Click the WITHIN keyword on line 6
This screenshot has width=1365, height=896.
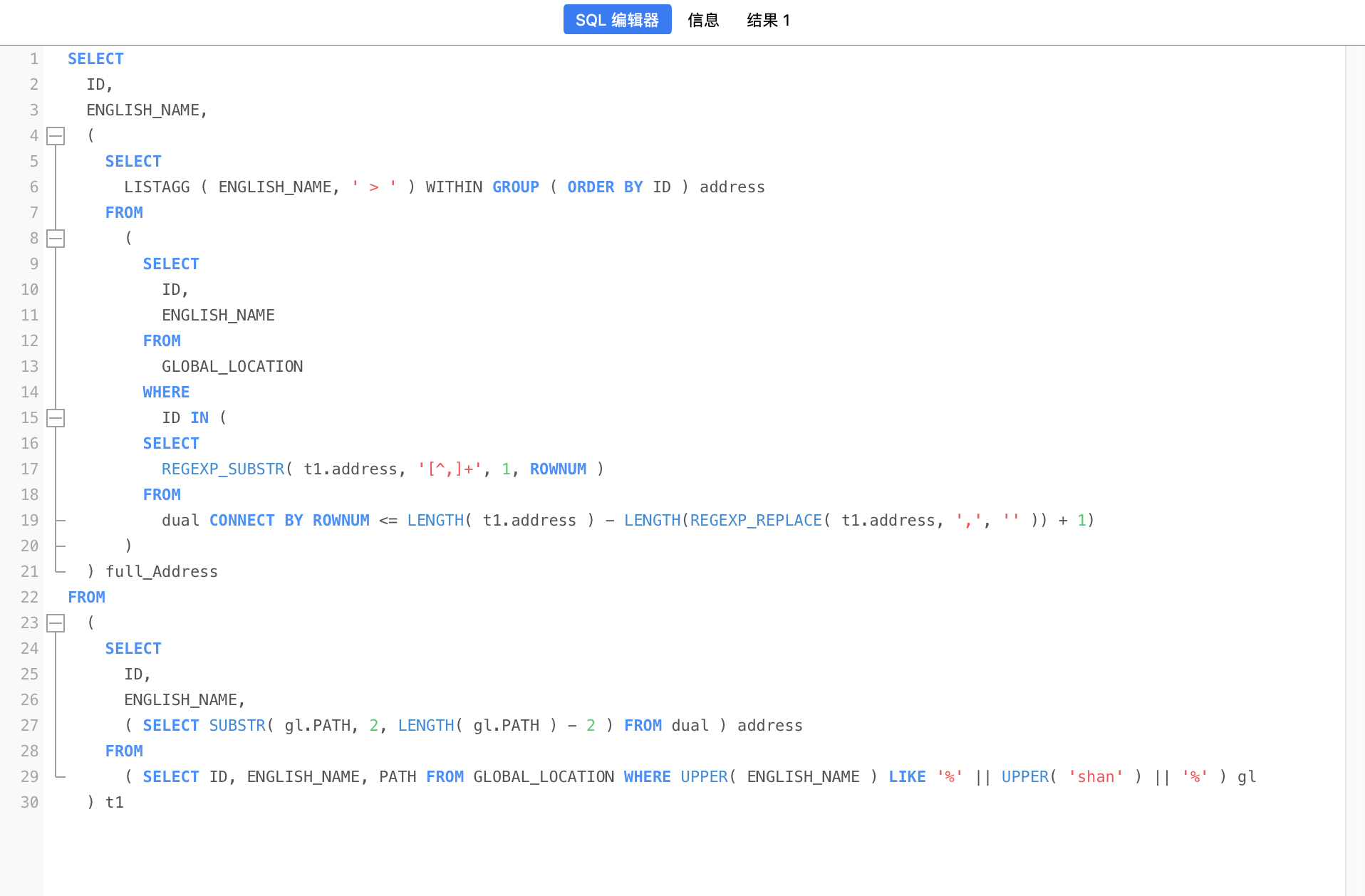tap(454, 187)
